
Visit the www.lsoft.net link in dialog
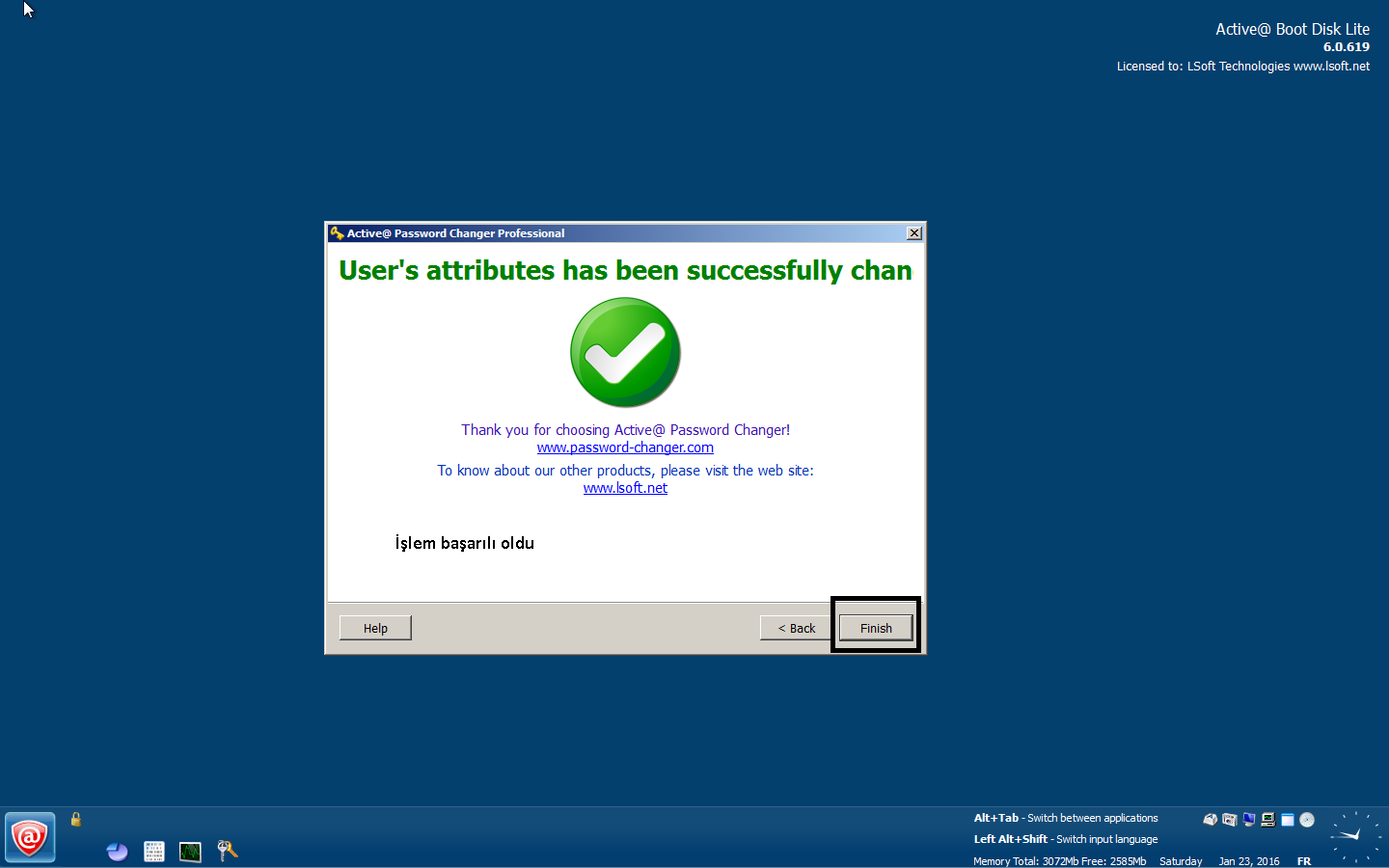(x=625, y=488)
